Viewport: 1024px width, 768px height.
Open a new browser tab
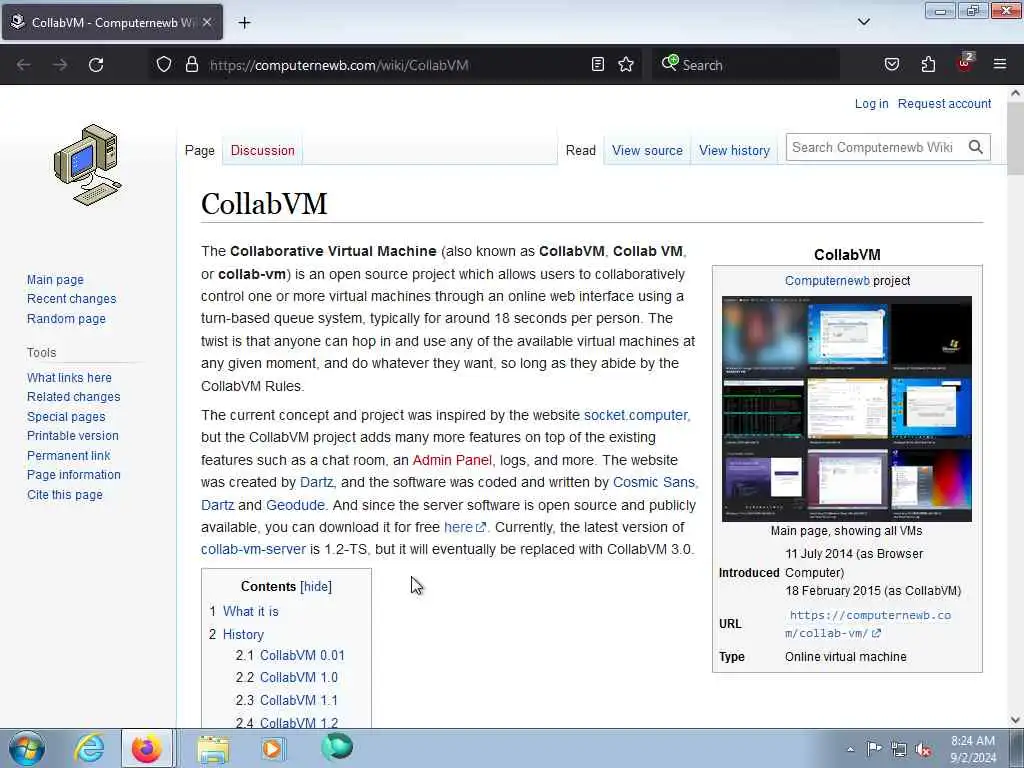pos(244,23)
